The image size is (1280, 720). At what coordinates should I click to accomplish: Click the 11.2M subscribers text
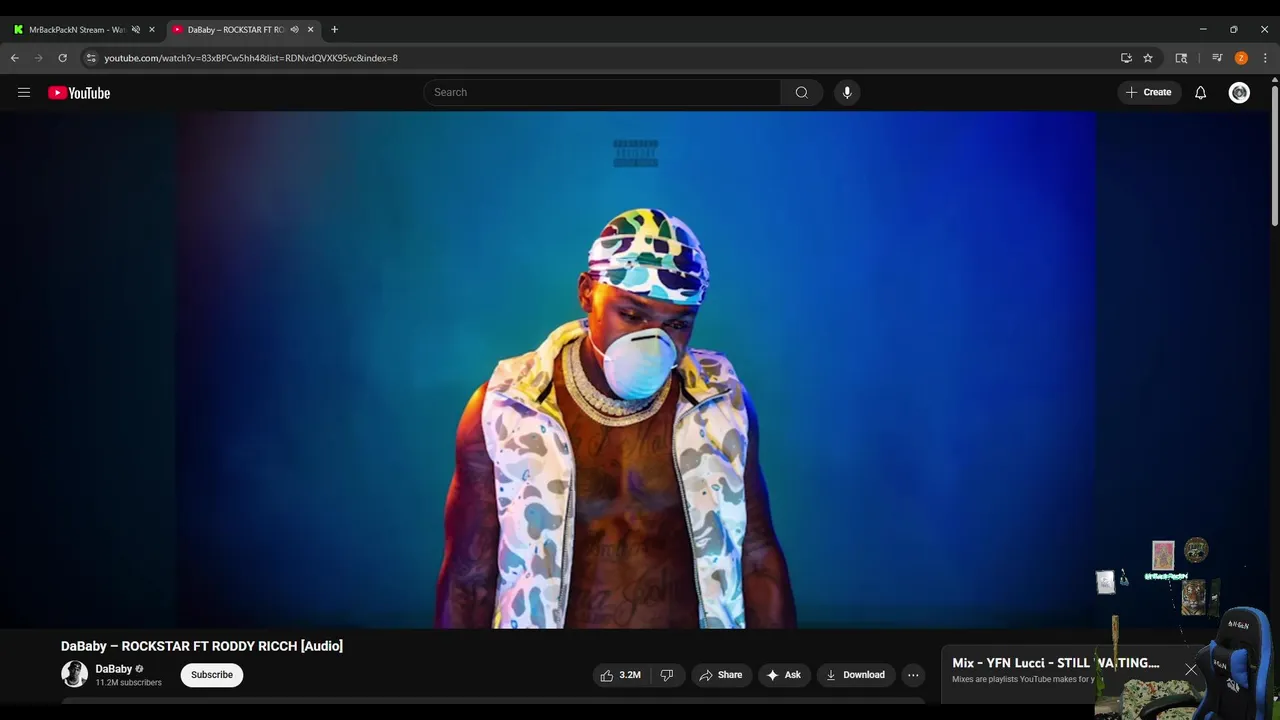point(128,683)
